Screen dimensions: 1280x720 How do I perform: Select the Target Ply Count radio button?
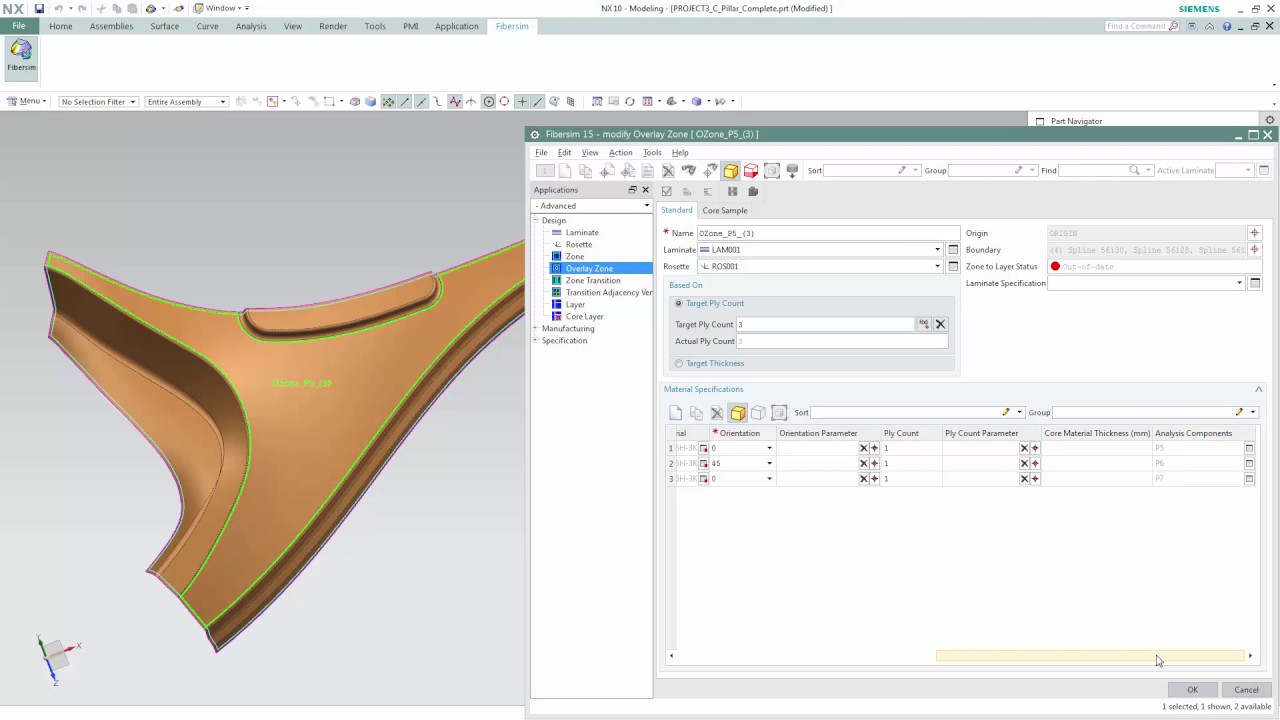[679, 303]
